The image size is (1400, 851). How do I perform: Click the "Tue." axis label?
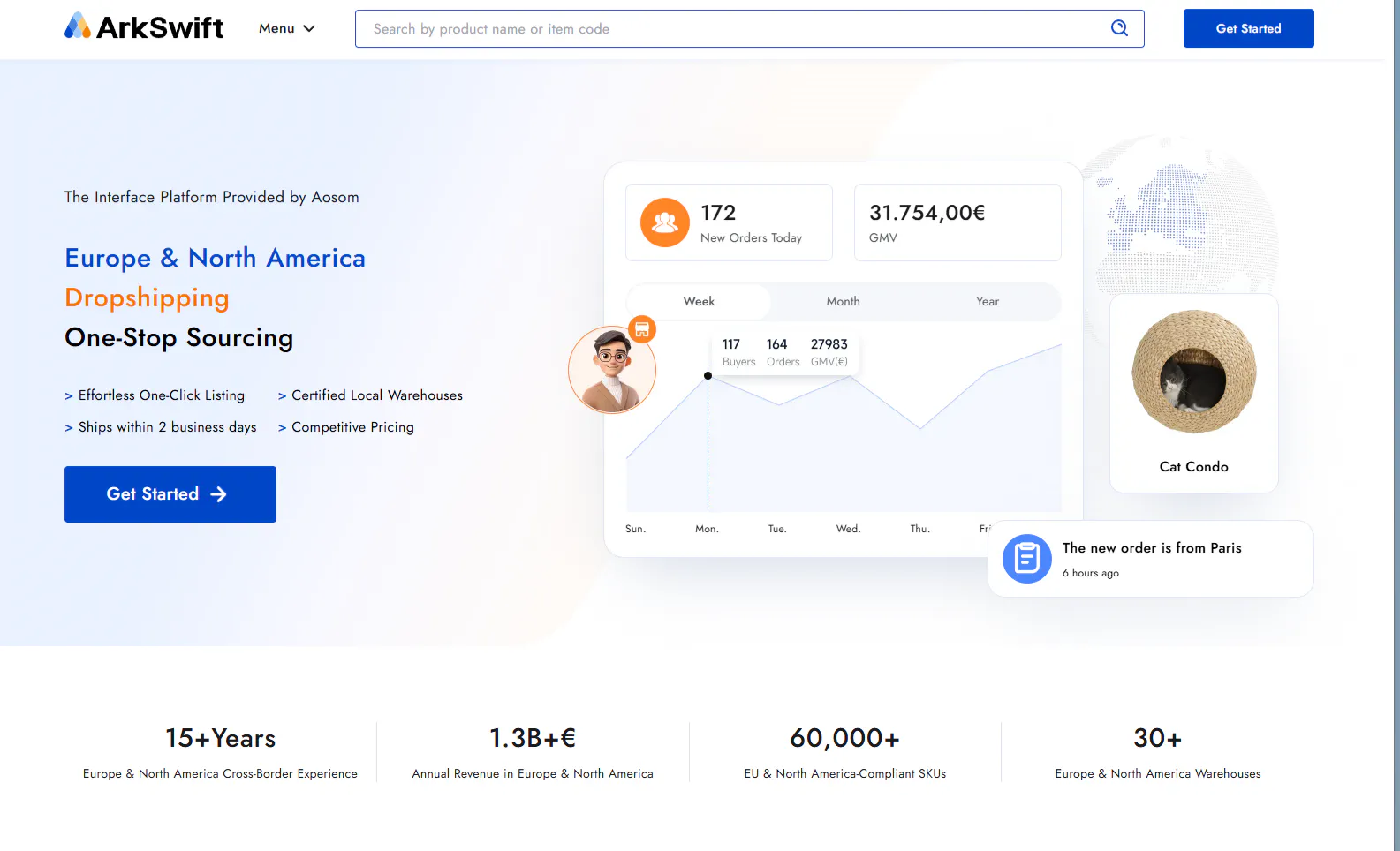tap(777, 529)
